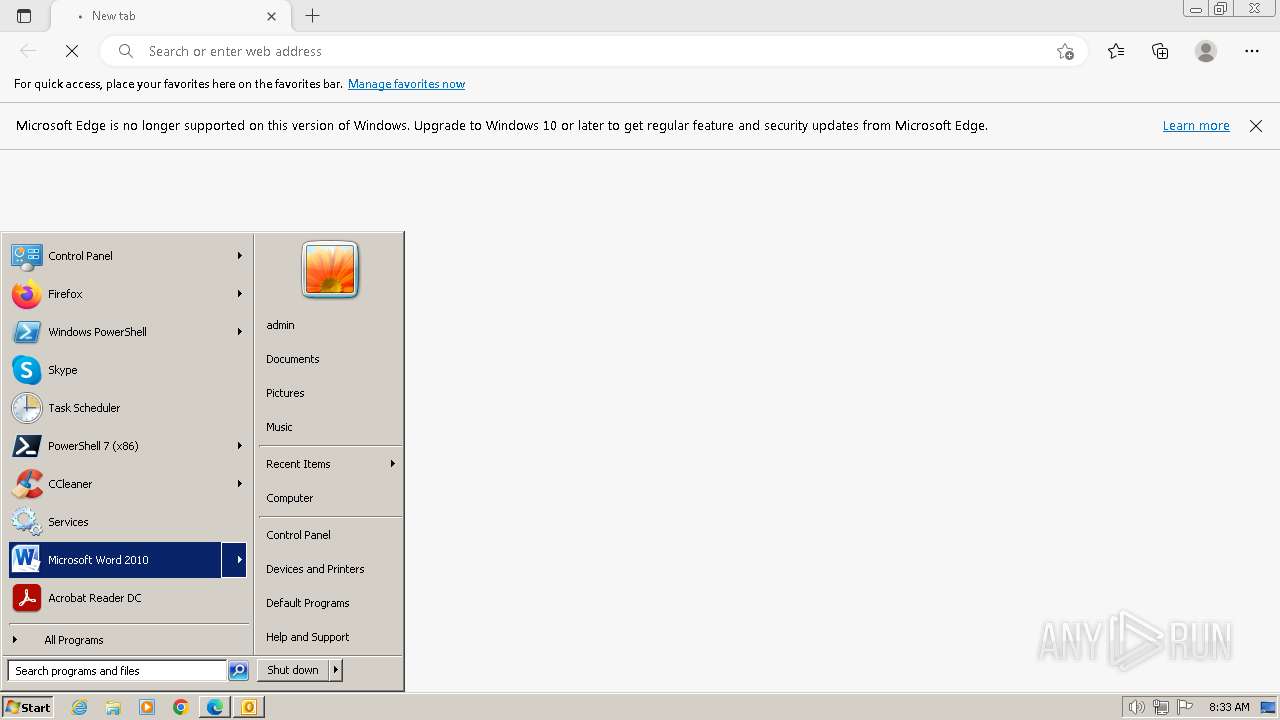Viewport: 1280px width, 720px height.
Task: Expand Microsoft Word 2010 recent documents arrow
Action: 234,560
